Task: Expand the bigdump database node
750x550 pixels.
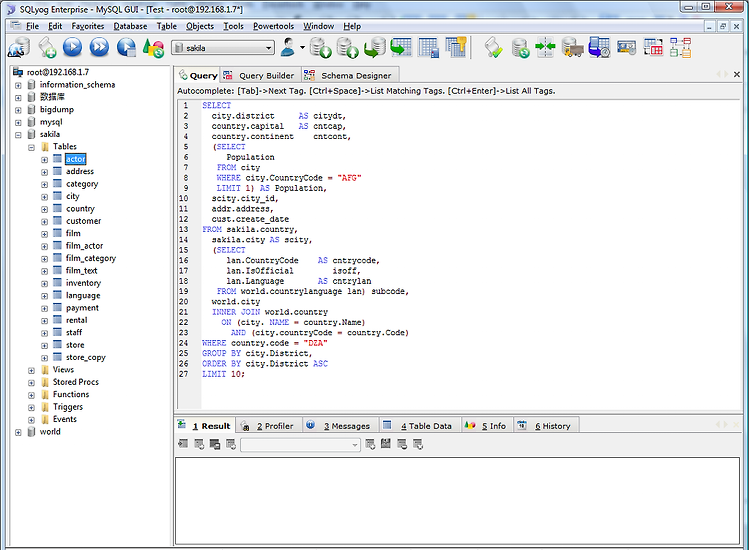Action: point(18,110)
